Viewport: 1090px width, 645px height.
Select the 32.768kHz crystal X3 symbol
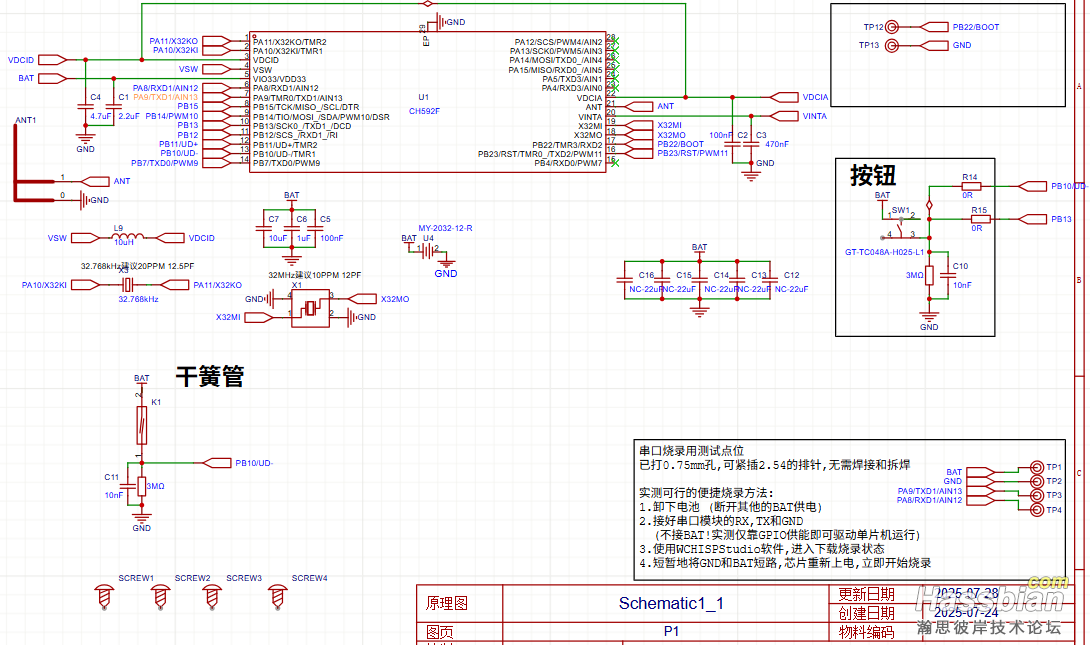tap(127, 284)
